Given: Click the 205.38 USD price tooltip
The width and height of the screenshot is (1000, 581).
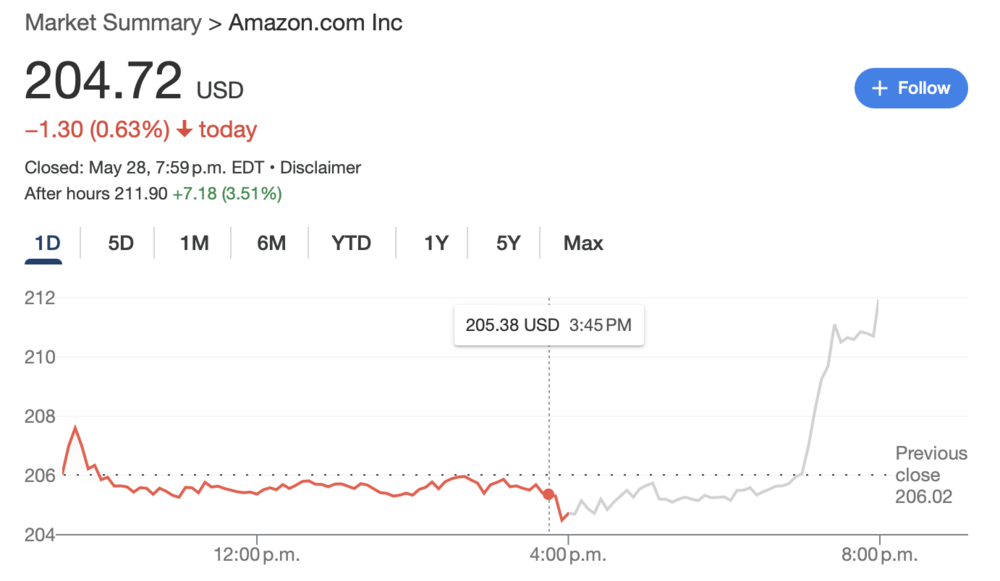Looking at the screenshot, I should [548, 325].
